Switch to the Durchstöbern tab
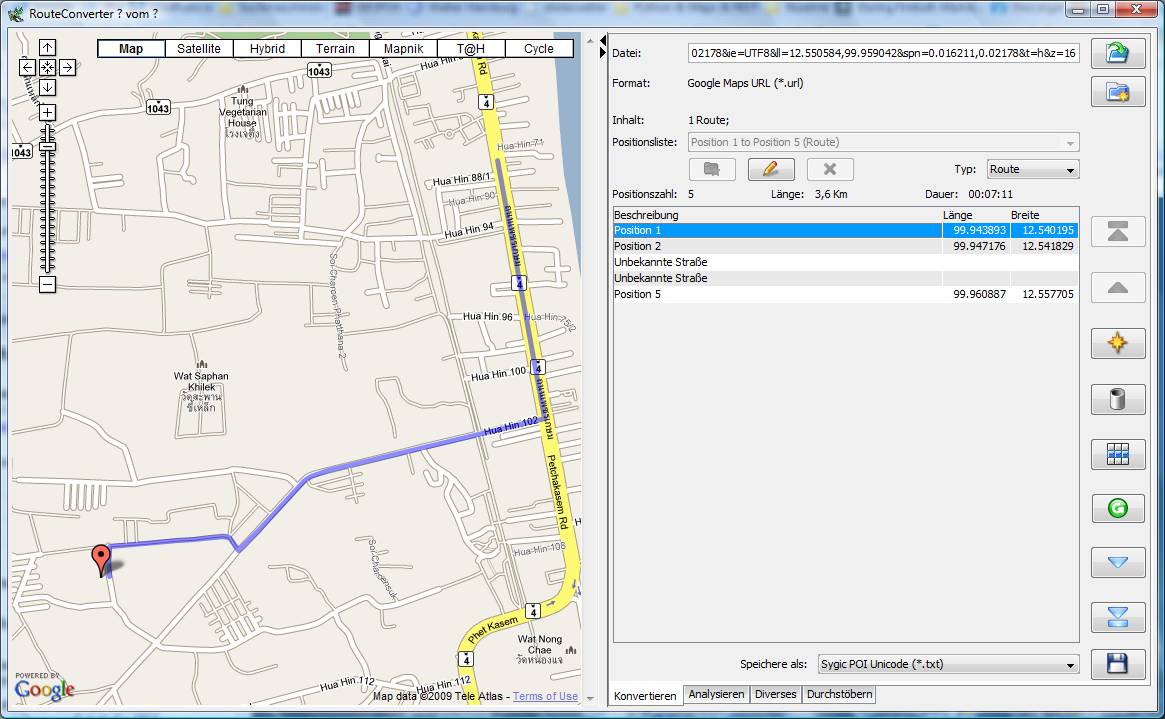Screen dimensions: 1165x719 [x=839, y=694]
